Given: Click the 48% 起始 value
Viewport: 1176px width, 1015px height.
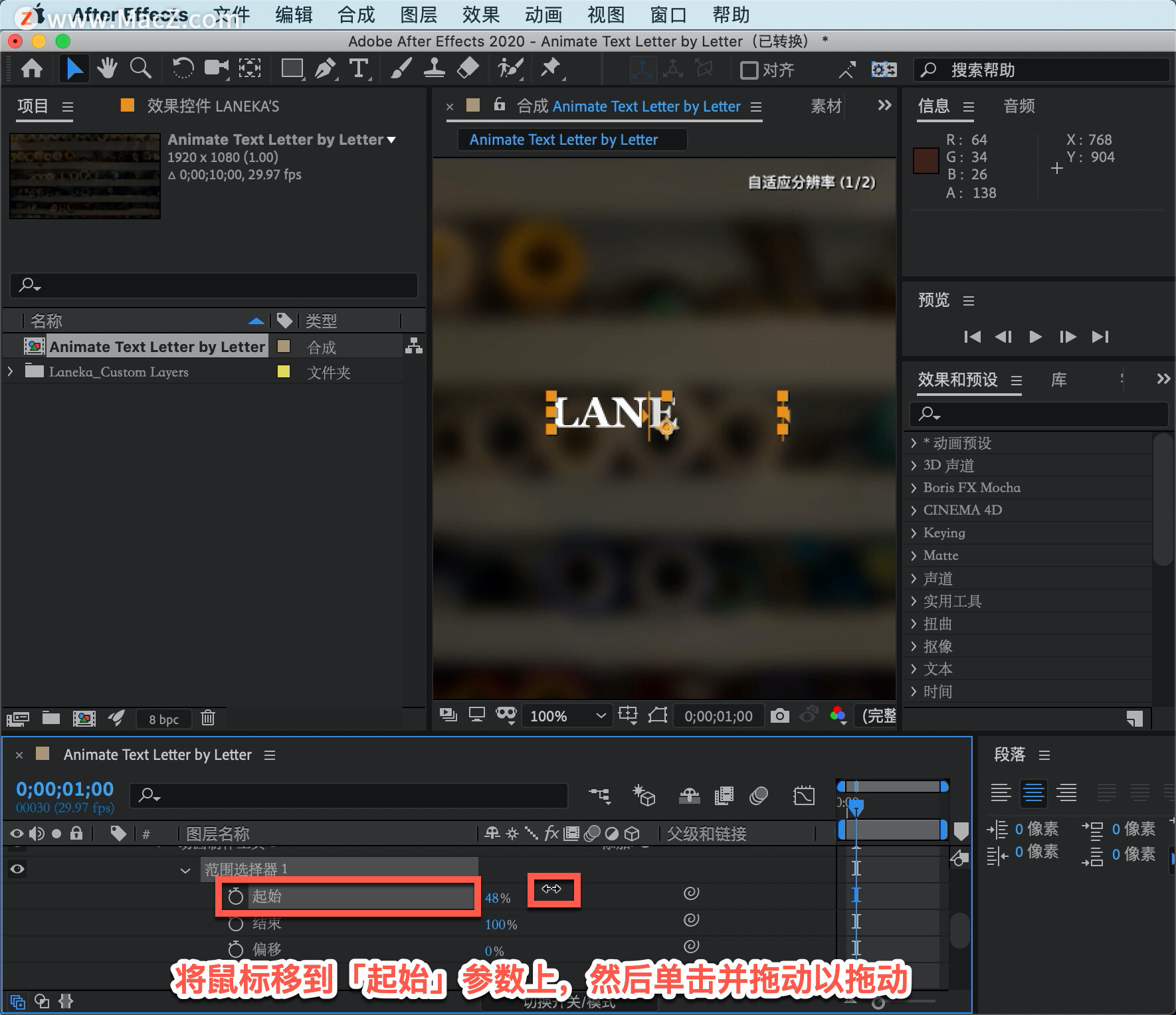Looking at the screenshot, I should coord(498,898).
